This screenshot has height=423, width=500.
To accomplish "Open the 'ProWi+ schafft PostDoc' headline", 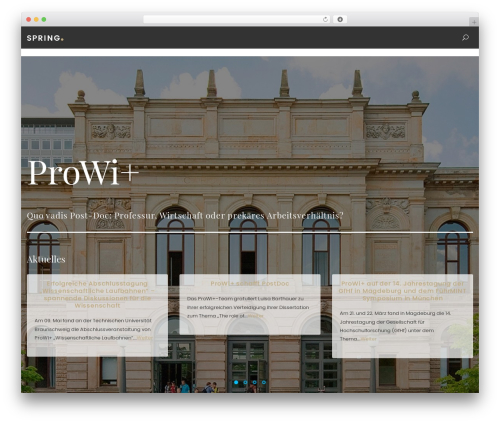I will [250, 283].
